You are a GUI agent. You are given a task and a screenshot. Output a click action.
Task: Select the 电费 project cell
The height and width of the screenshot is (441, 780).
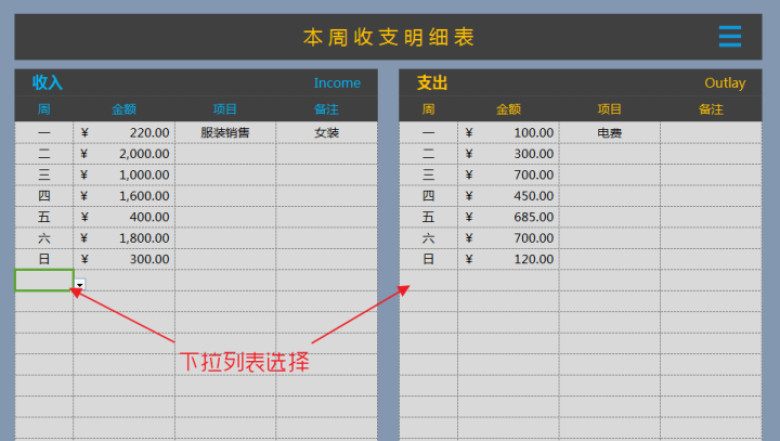[609, 133]
